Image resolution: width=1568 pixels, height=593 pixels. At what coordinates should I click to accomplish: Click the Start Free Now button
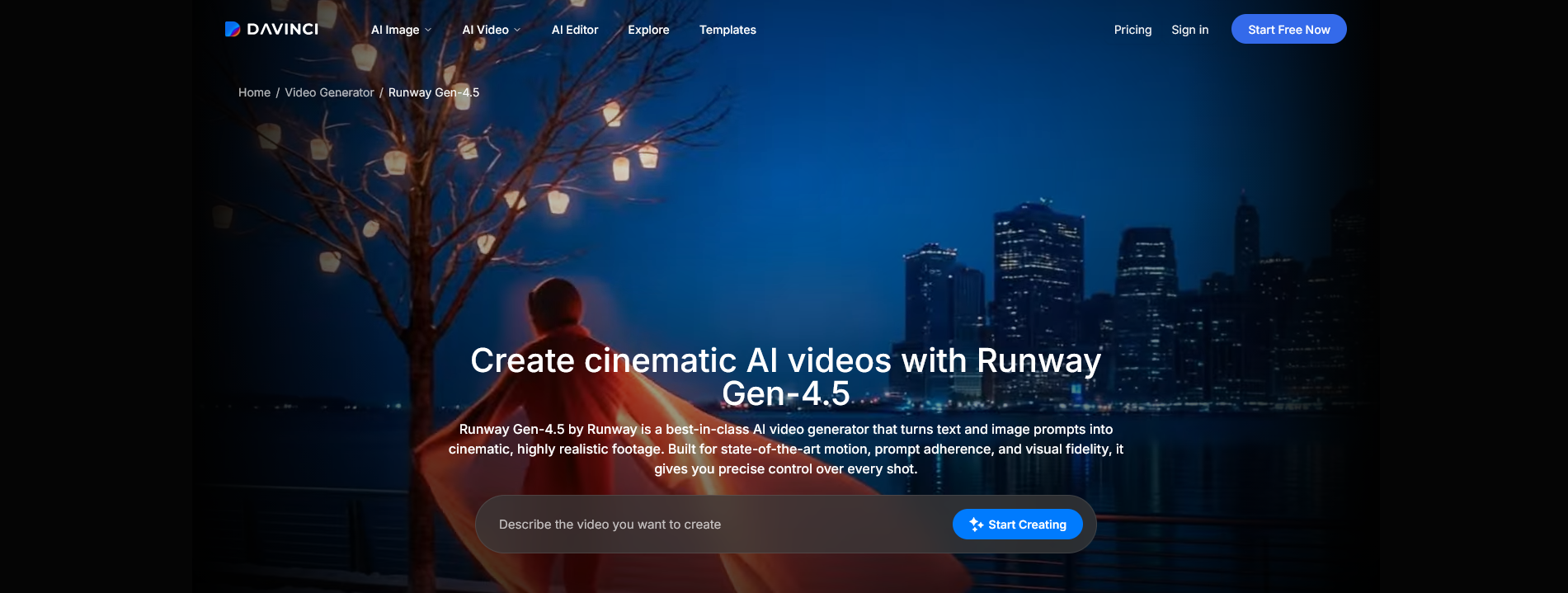coord(1288,29)
